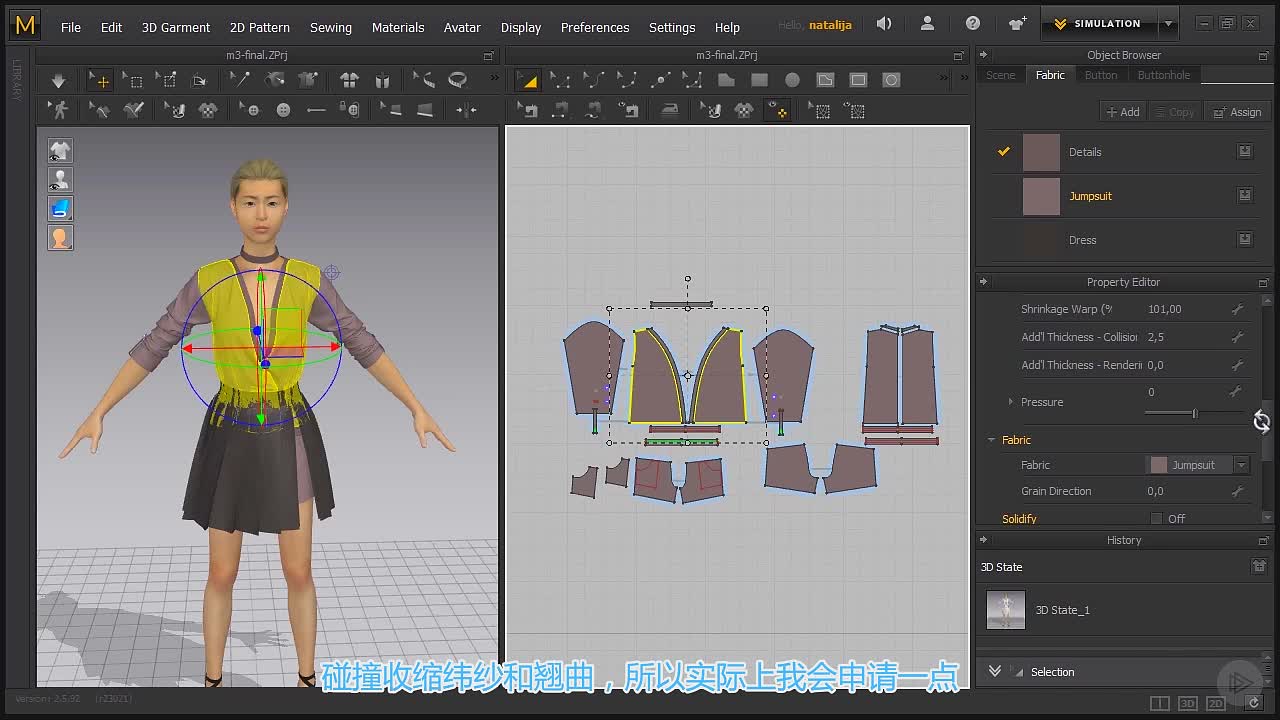This screenshot has width=1280, height=720.
Task: Click the avatar face display icon
Action: pos(60,238)
